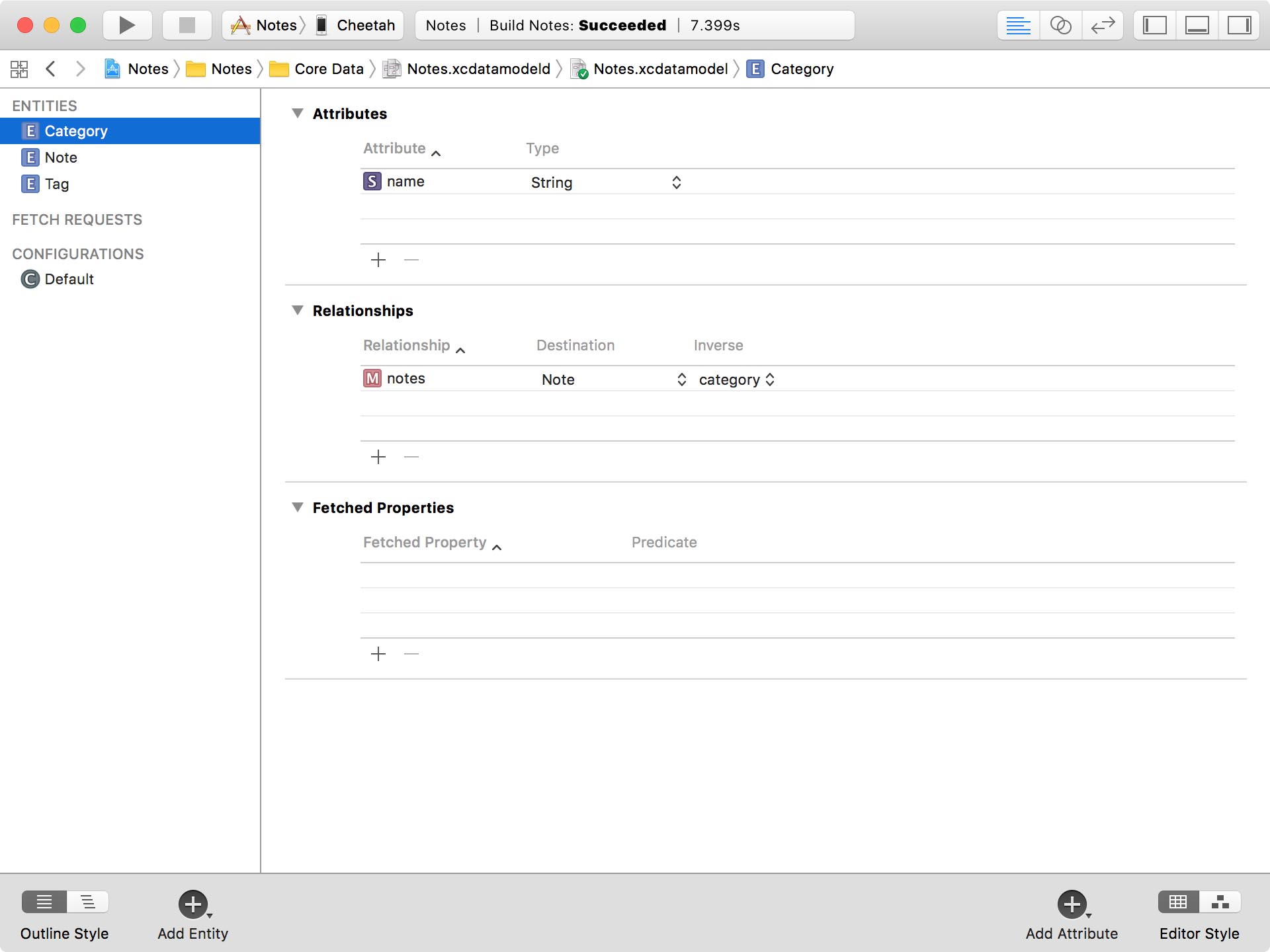Select the Tag entity in the sidebar

[57, 184]
